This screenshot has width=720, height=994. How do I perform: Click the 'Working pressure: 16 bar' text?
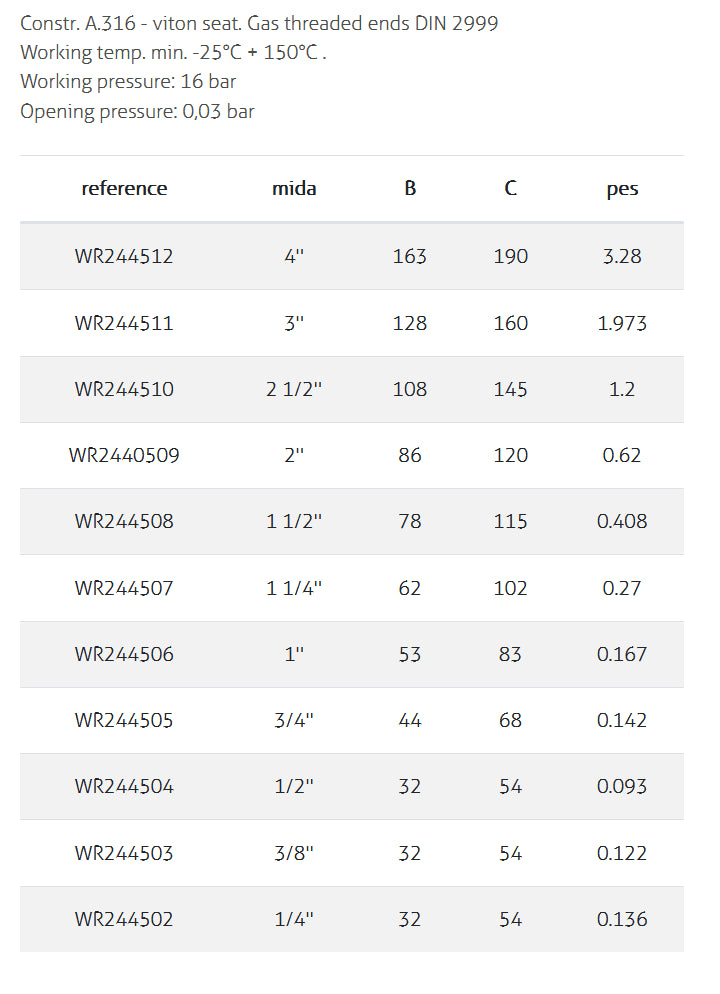tap(128, 81)
